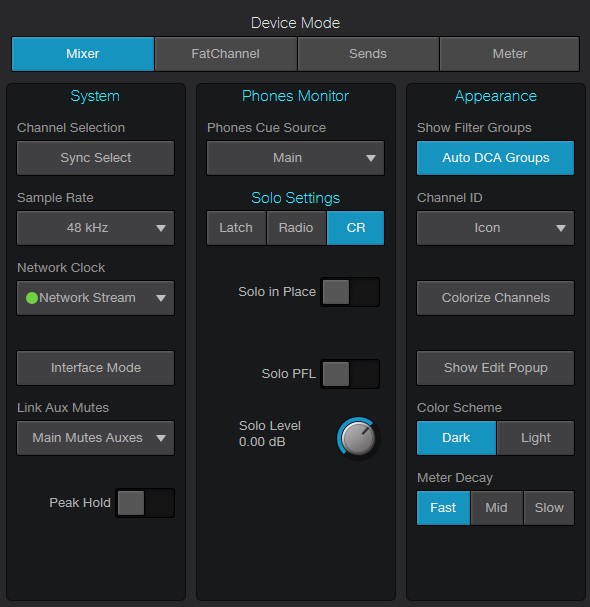Toggle the Solo in Place switch
This screenshot has width=590, height=607.
[x=350, y=292]
